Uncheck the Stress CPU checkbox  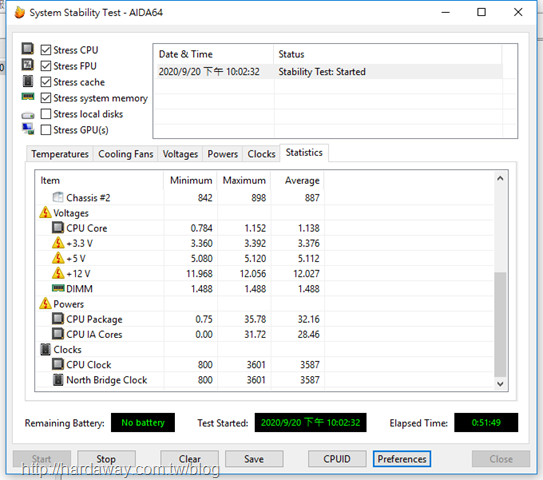pos(46,50)
